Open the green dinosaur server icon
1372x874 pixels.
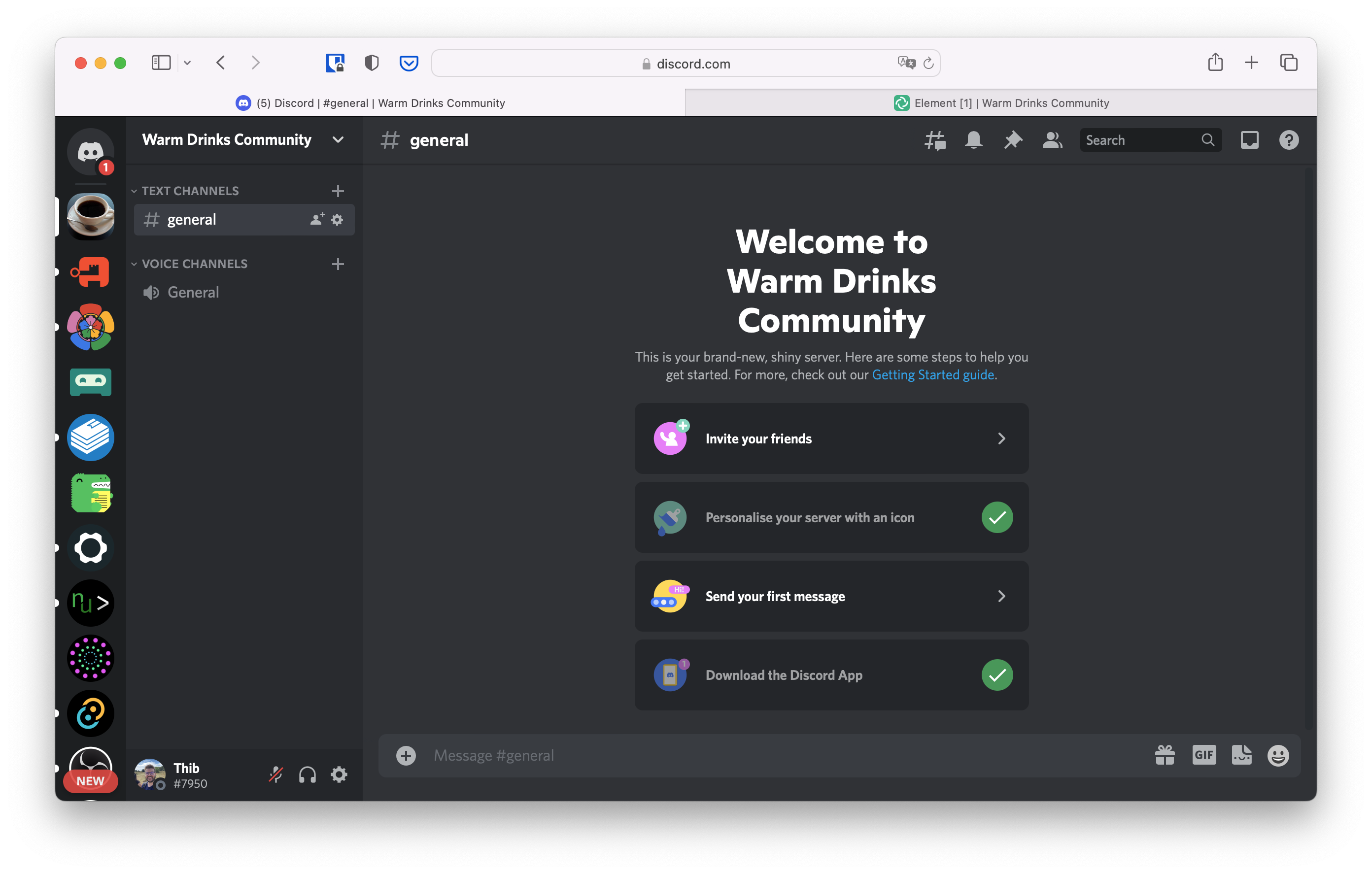click(91, 493)
